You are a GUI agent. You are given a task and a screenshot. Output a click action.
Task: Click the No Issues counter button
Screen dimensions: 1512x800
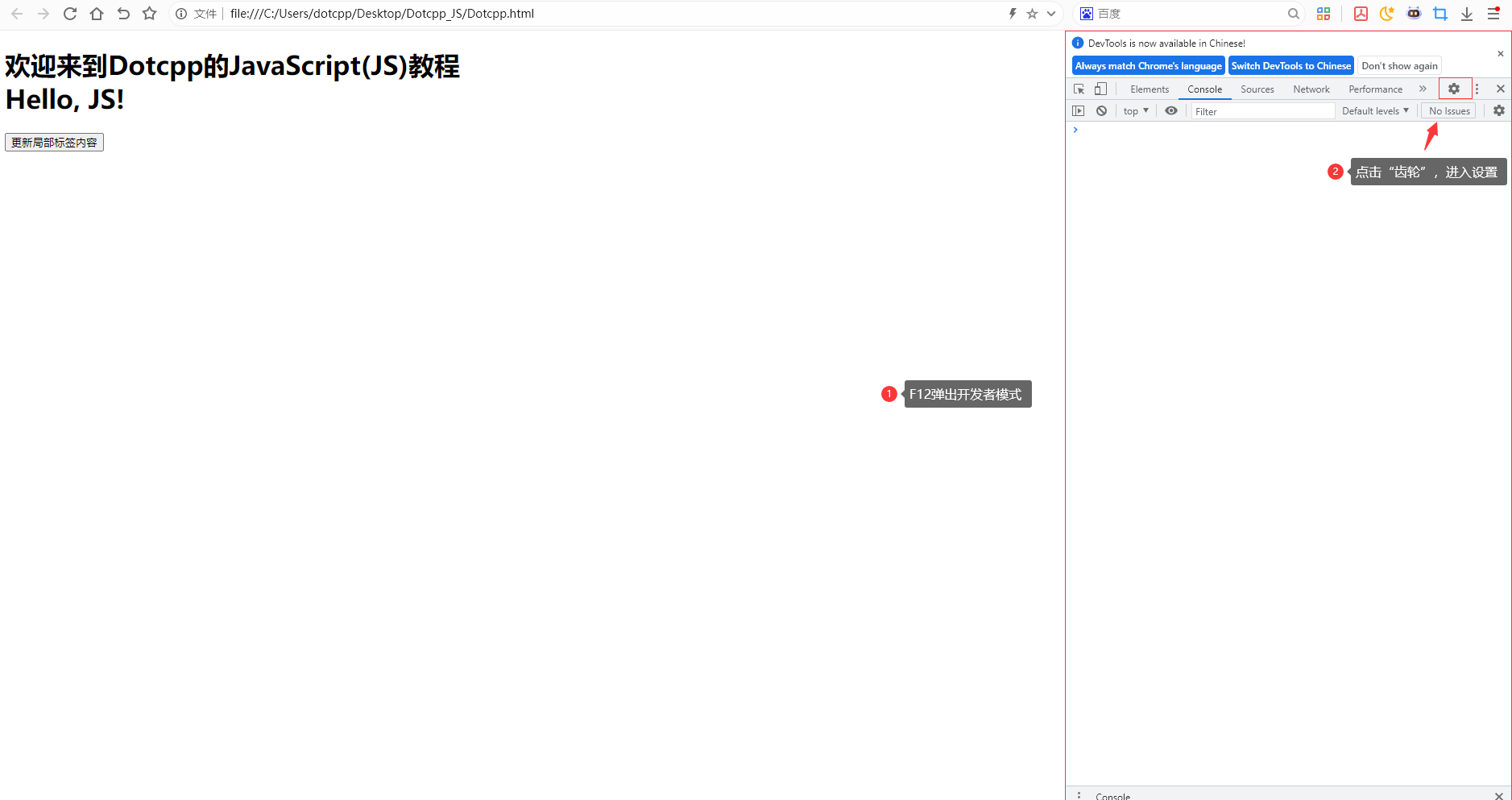point(1448,111)
